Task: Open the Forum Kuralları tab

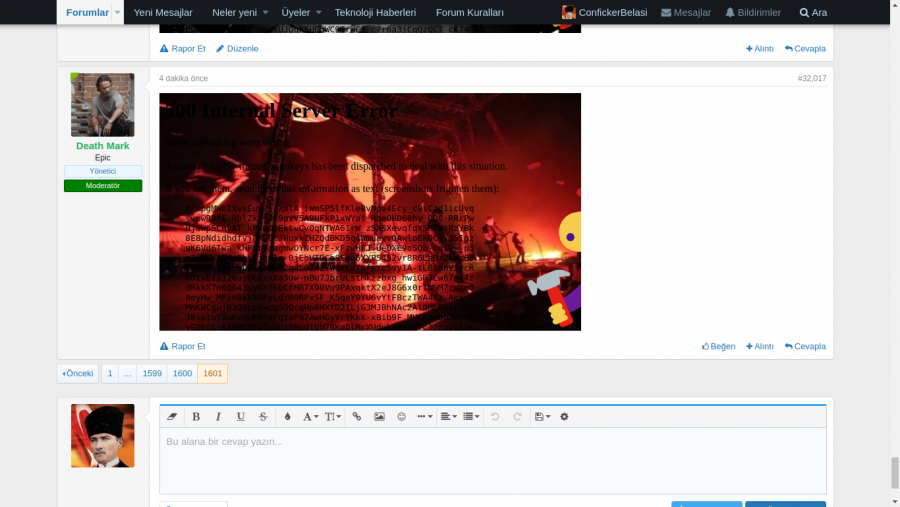Action: [470, 13]
